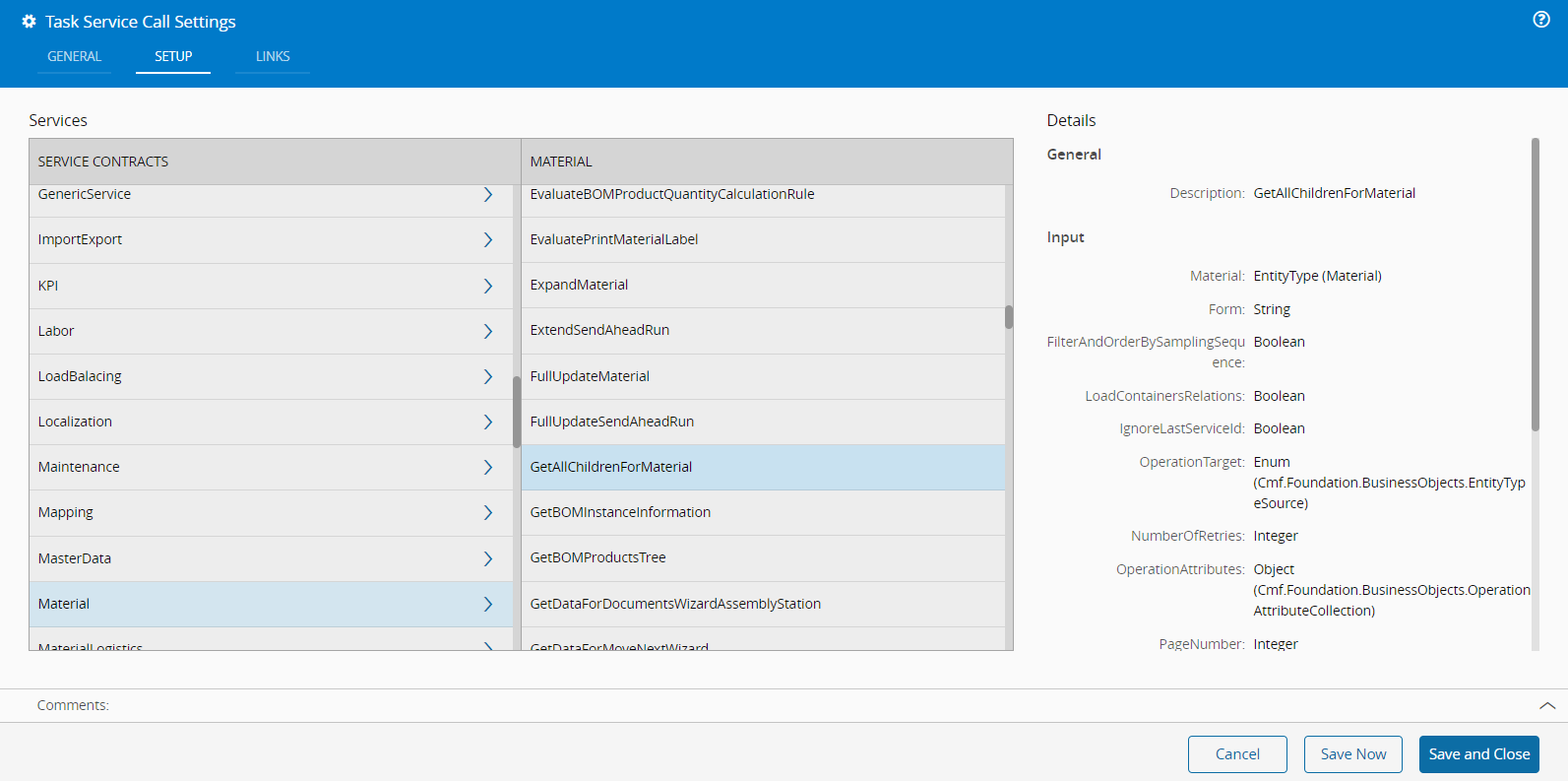Click the settings gear icon in title
Viewport: 1568px width, 781px height.
coord(29,22)
